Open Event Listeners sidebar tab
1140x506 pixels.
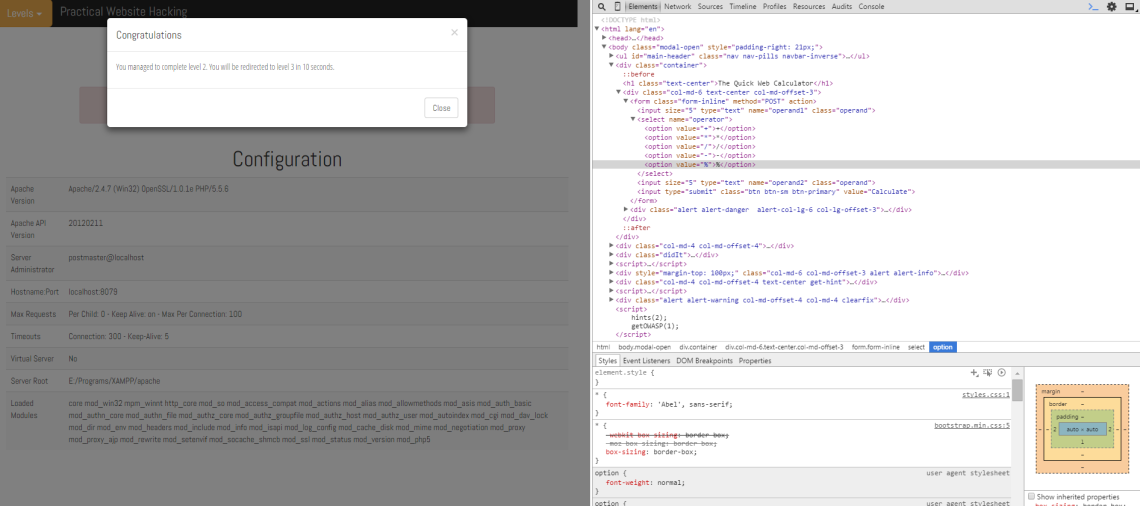click(x=646, y=361)
